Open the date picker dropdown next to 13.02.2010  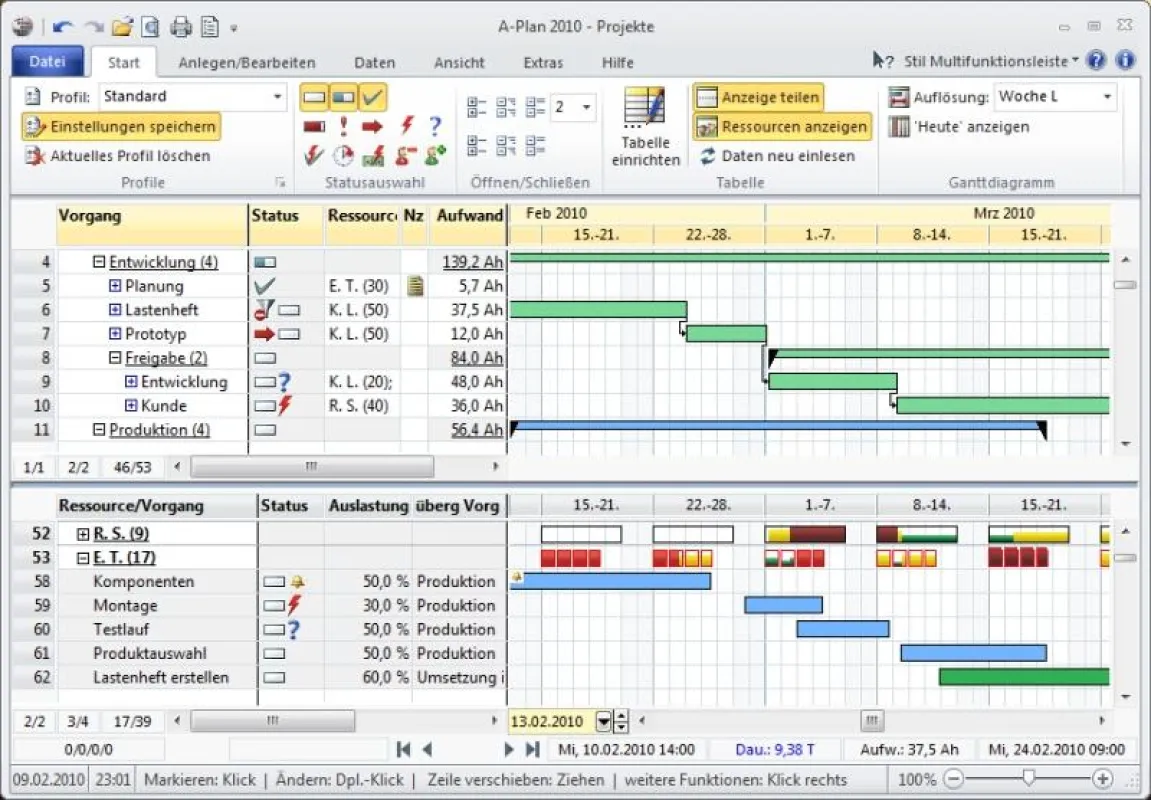pos(603,721)
